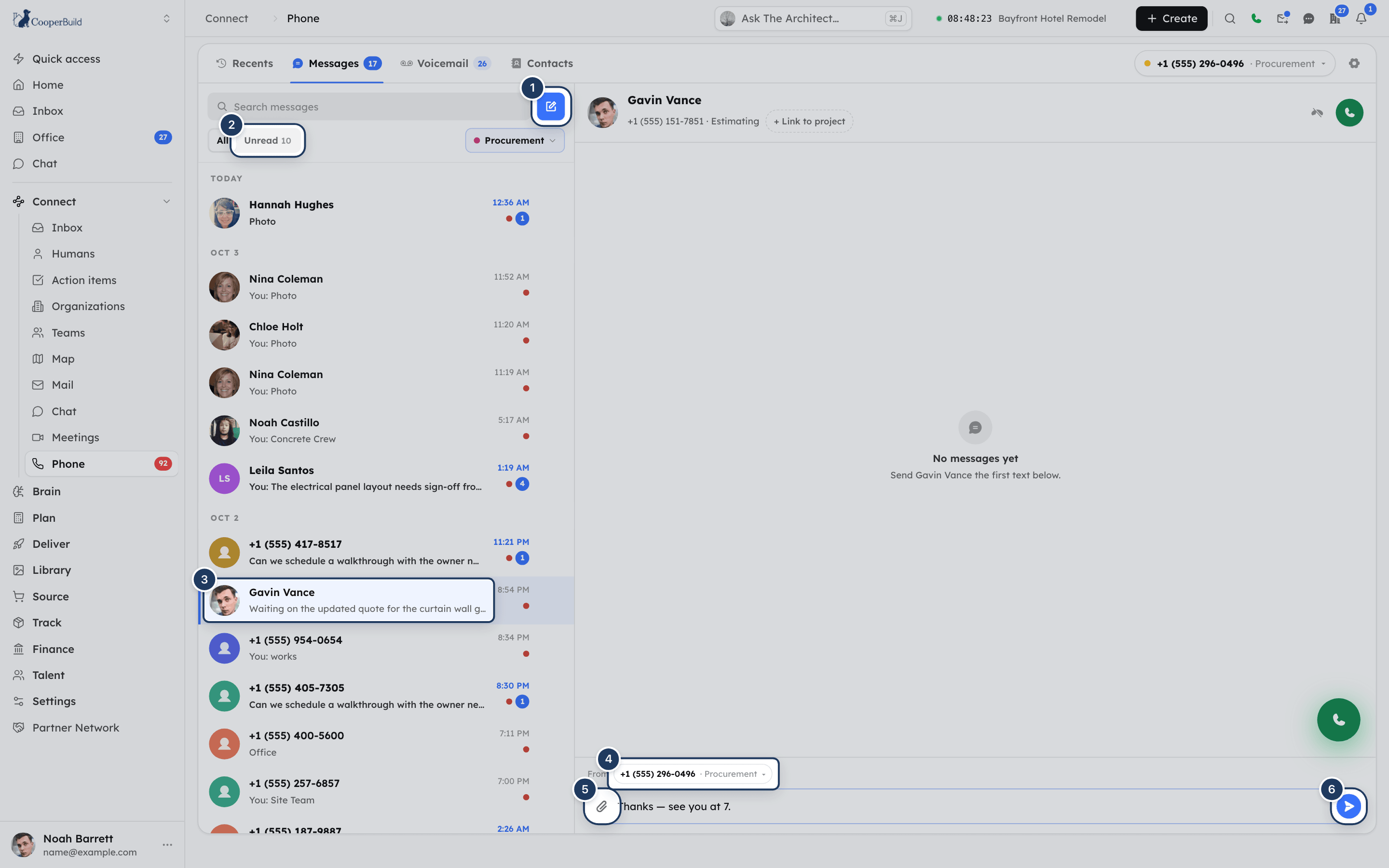
Task: Show All messages filter
Action: click(221, 141)
